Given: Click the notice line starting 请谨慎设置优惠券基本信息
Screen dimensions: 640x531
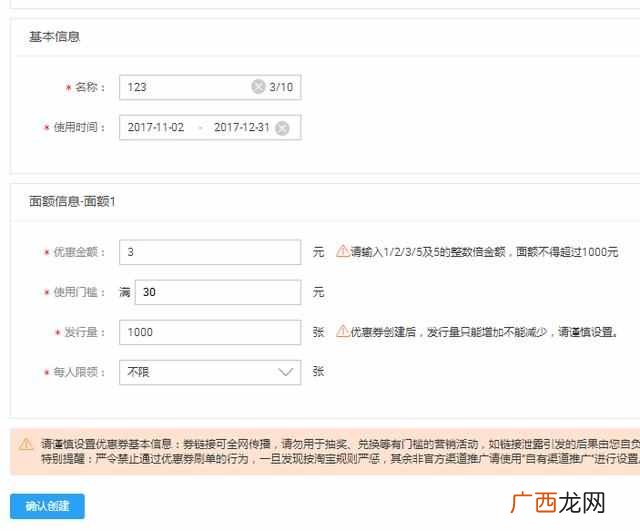Looking at the screenshot, I should 340,444.
